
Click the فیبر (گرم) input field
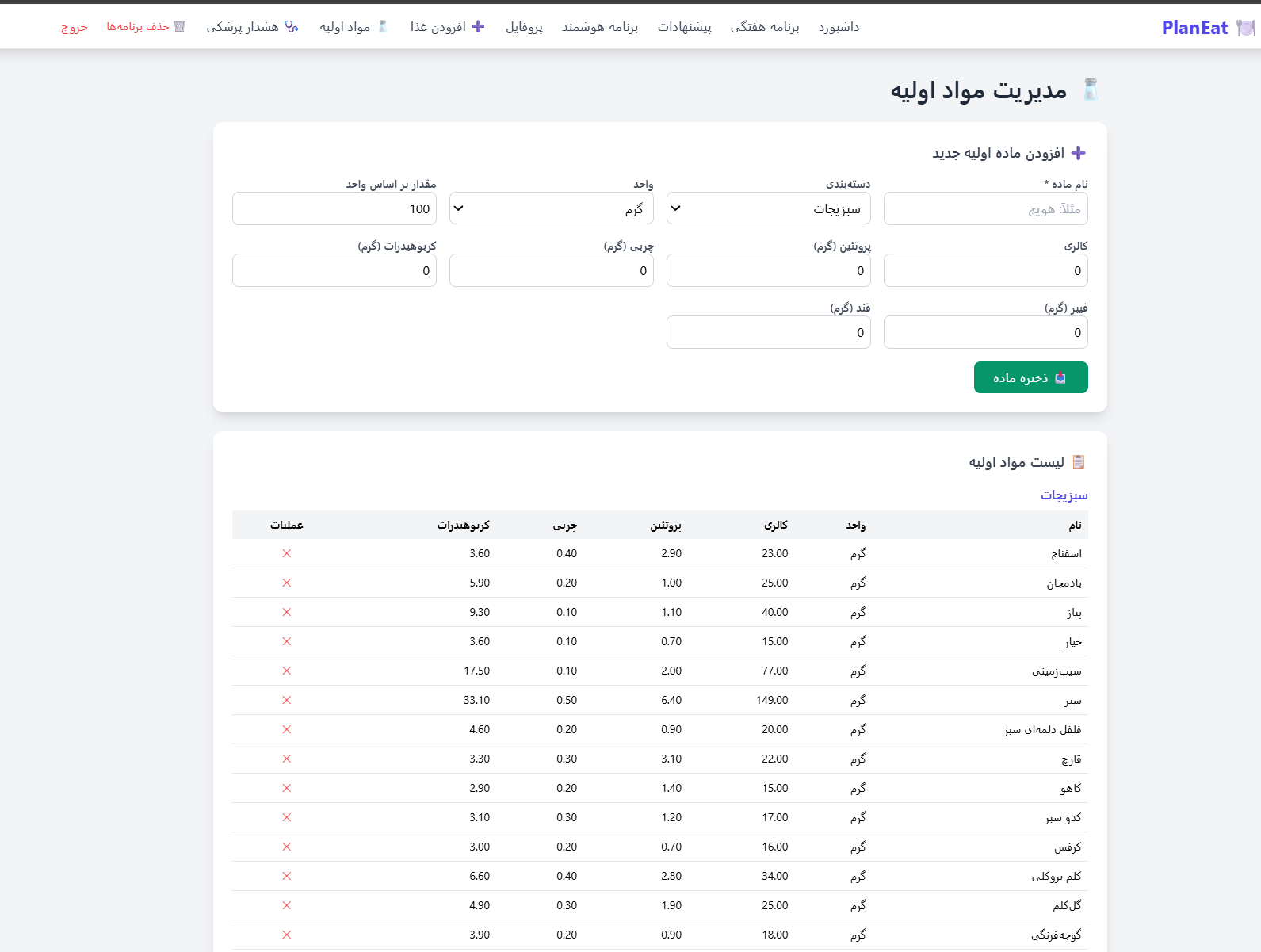[x=986, y=332]
